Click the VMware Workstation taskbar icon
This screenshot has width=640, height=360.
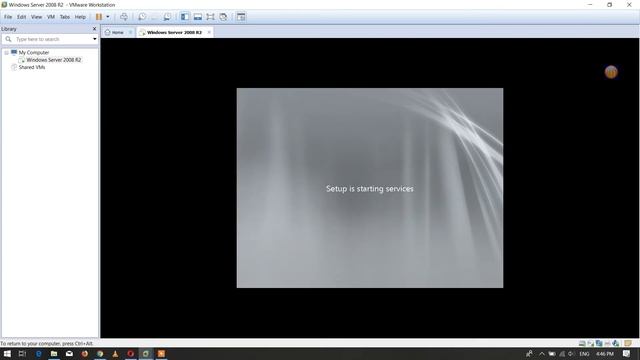[146, 354]
